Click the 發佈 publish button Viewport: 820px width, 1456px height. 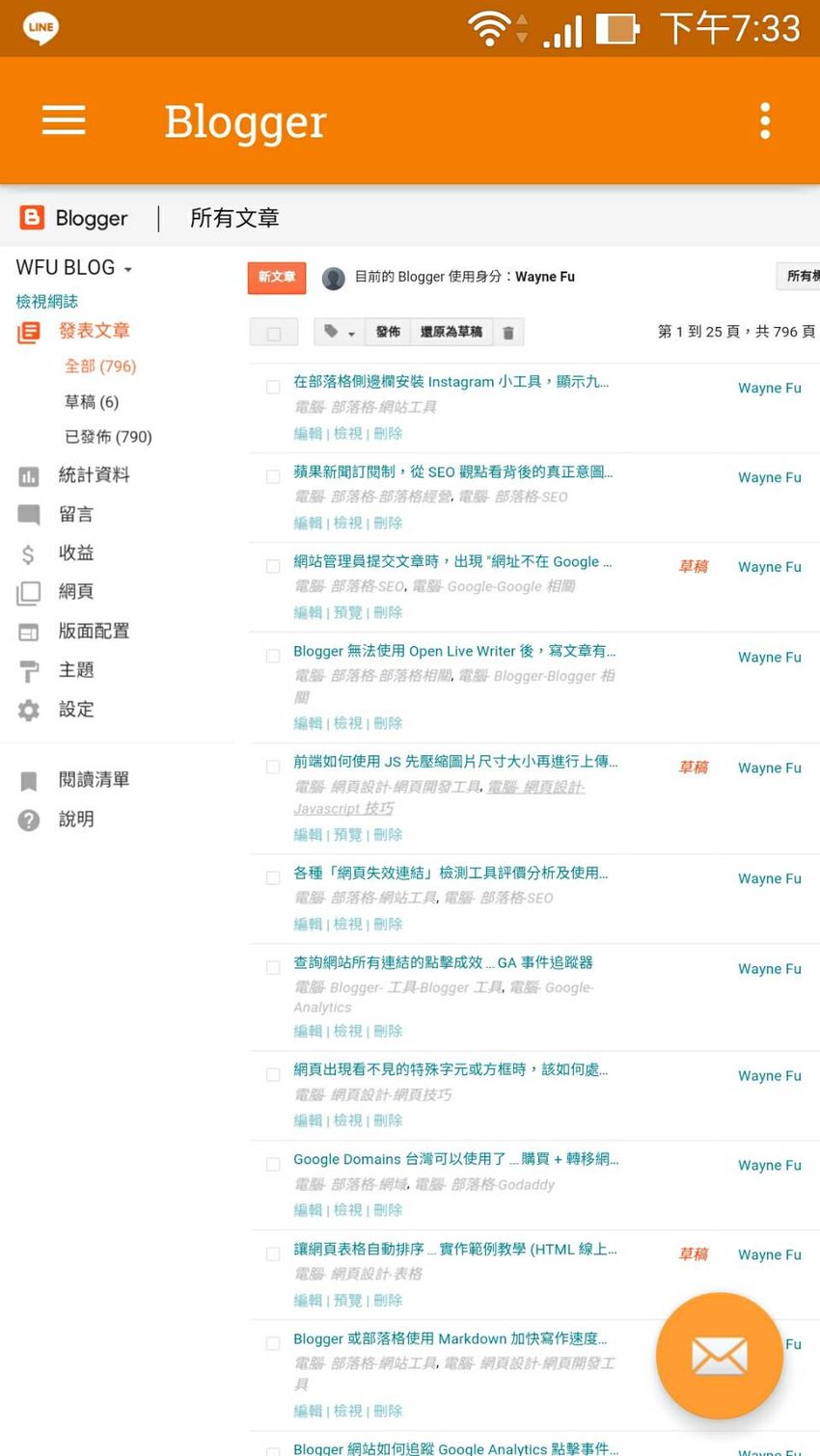[x=388, y=333]
